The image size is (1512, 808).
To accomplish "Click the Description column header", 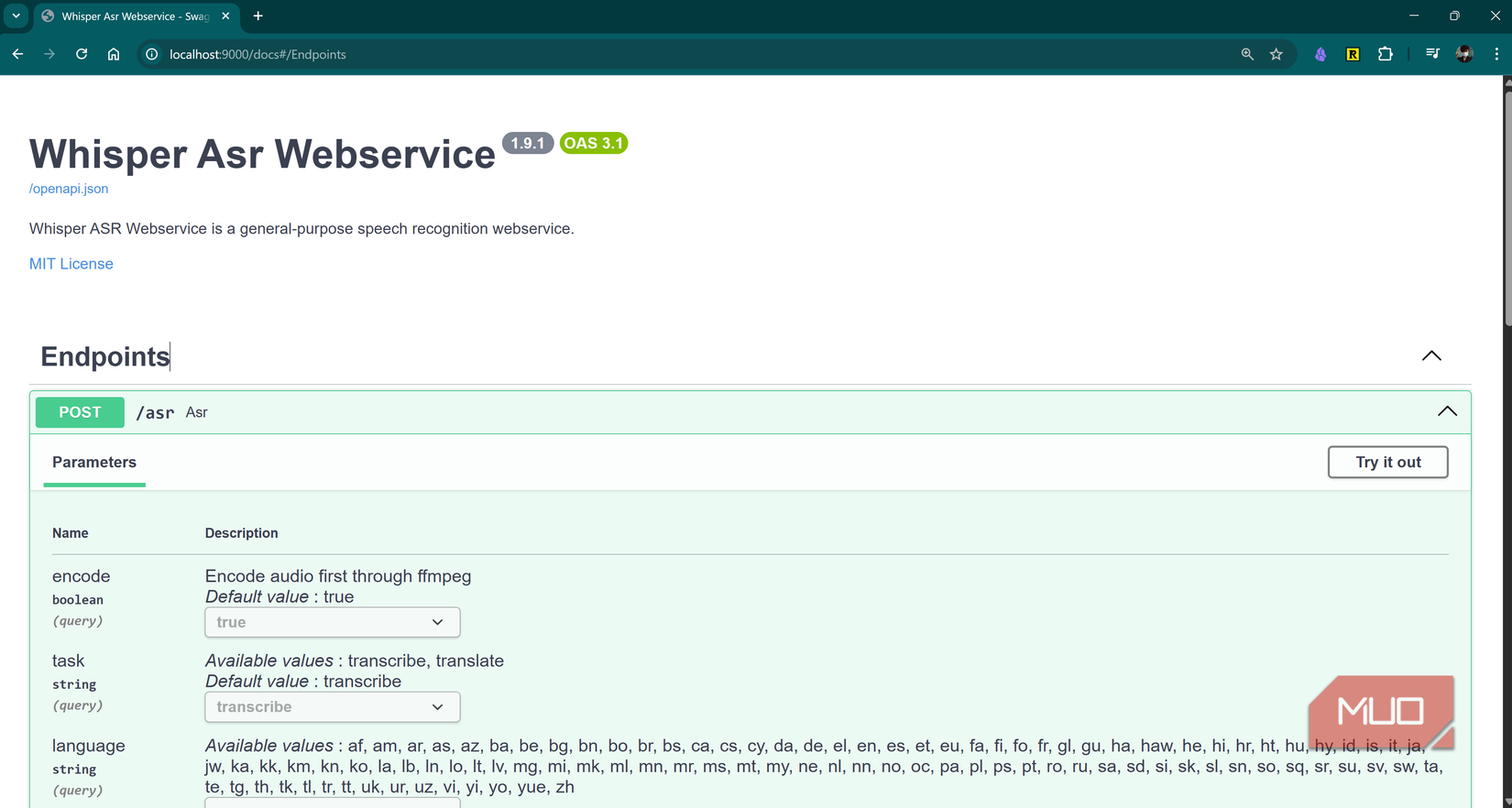I will (x=241, y=533).
